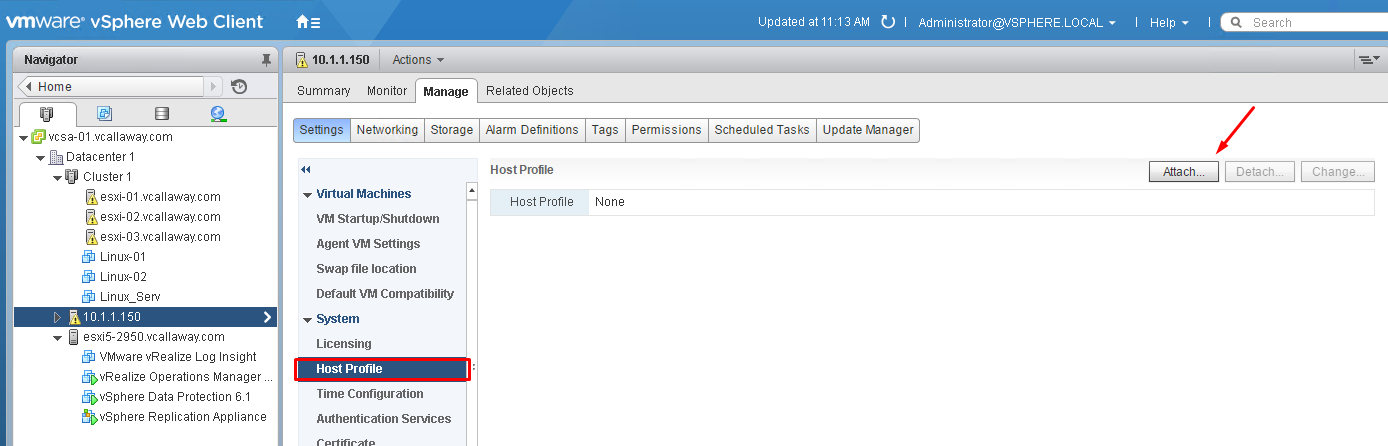The width and height of the screenshot is (1388, 446).
Task: Switch to VMs and Templates inventory view
Action: pos(104,114)
